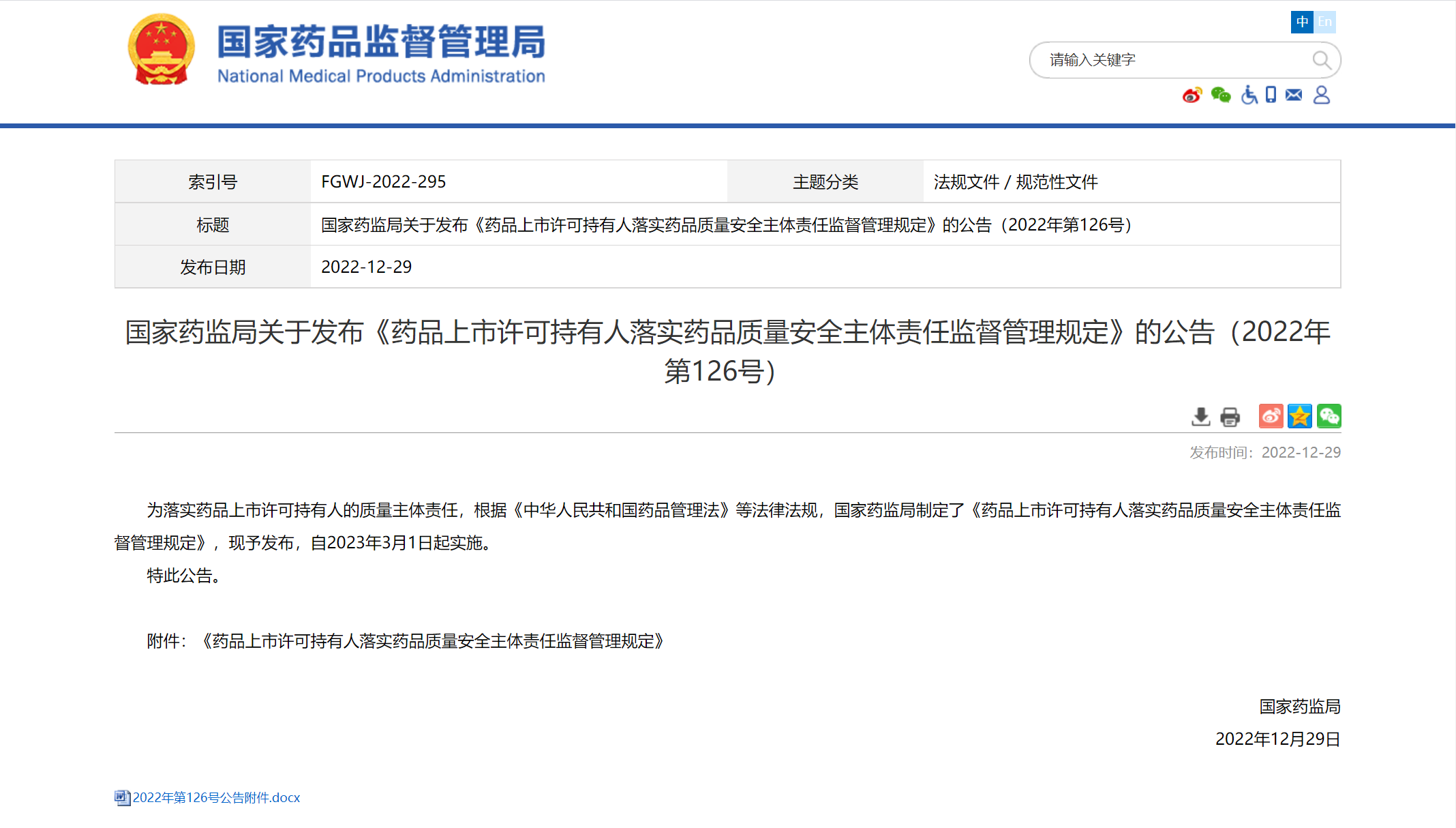Open the Weibo icon in the header

click(1192, 95)
